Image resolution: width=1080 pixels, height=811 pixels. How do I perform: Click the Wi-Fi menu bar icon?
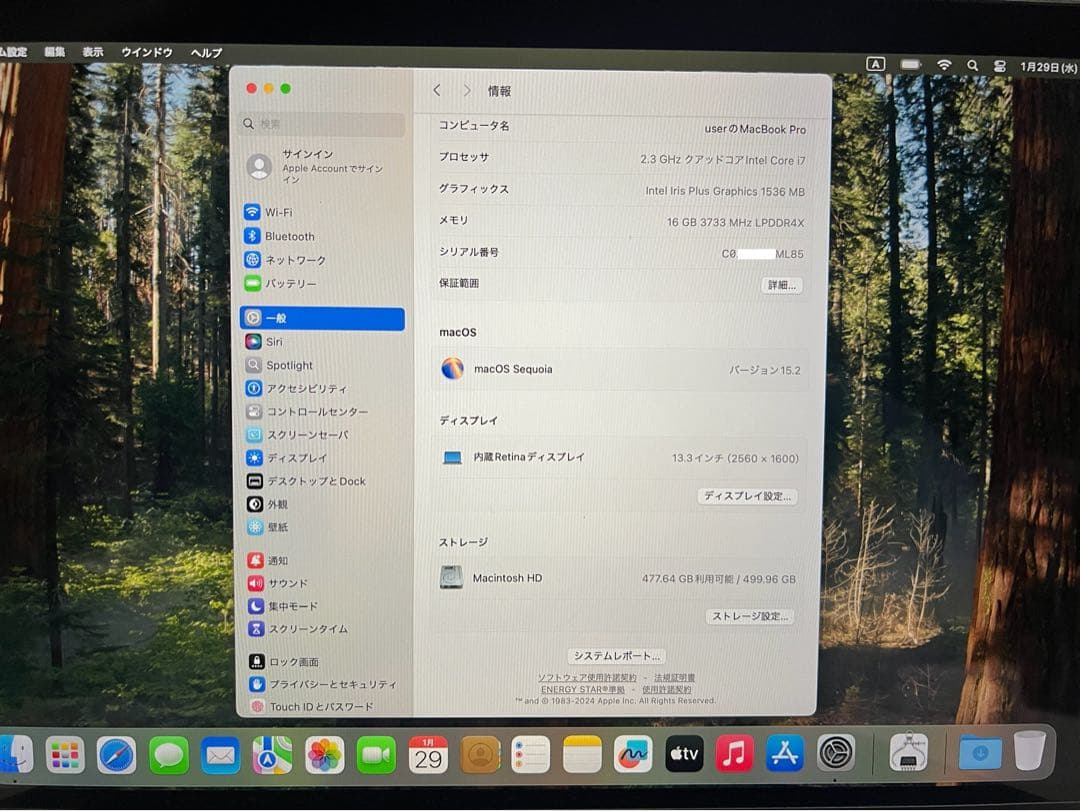(944, 65)
